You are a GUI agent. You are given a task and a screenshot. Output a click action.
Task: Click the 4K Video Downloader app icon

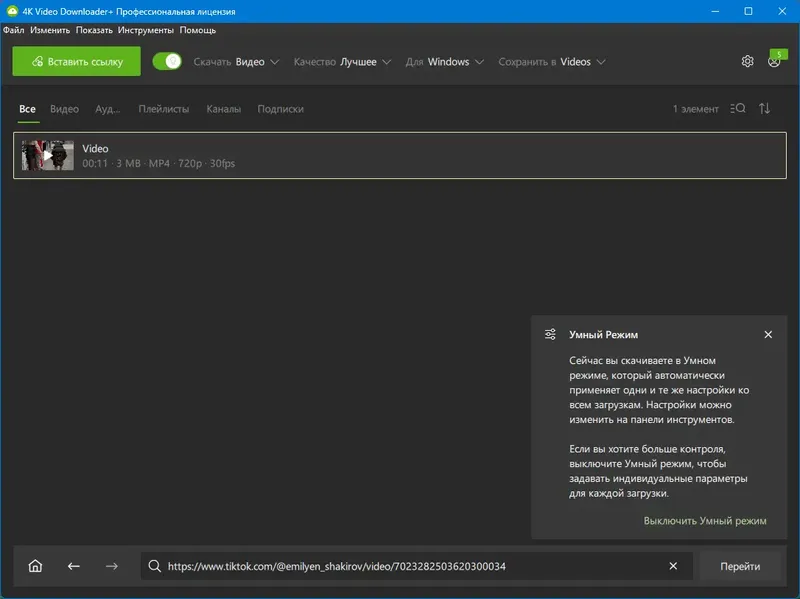point(12,11)
